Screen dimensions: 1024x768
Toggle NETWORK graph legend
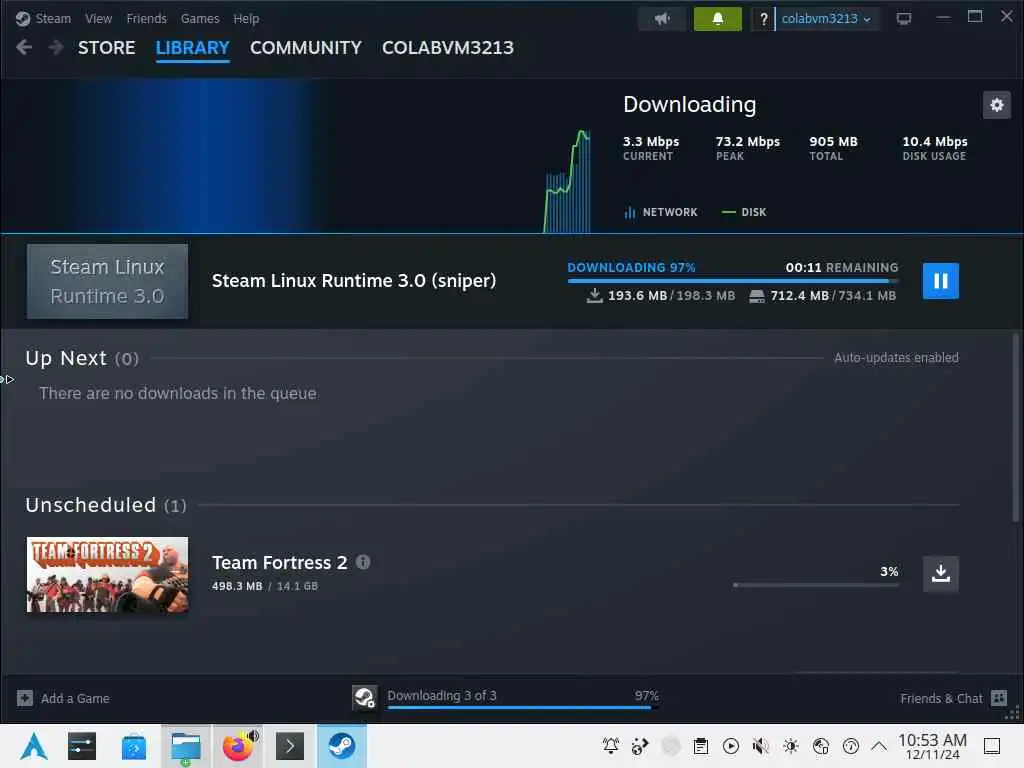pyautogui.click(x=661, y=212)
